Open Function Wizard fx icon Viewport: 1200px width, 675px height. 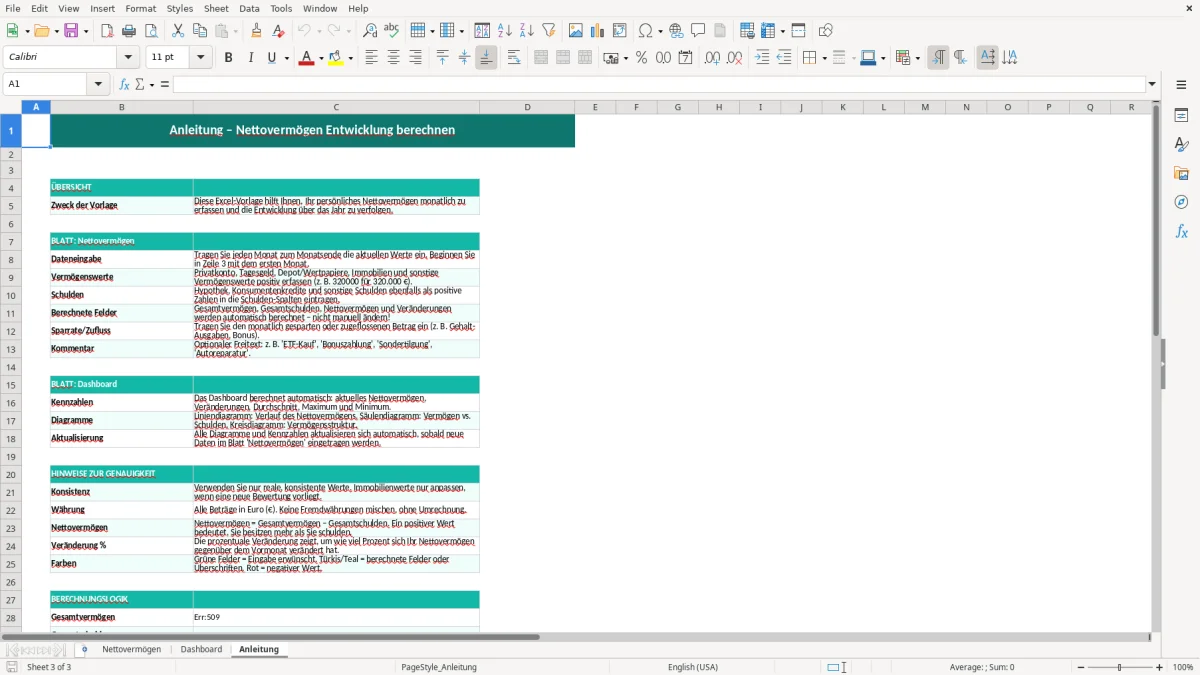pos(125,84)
